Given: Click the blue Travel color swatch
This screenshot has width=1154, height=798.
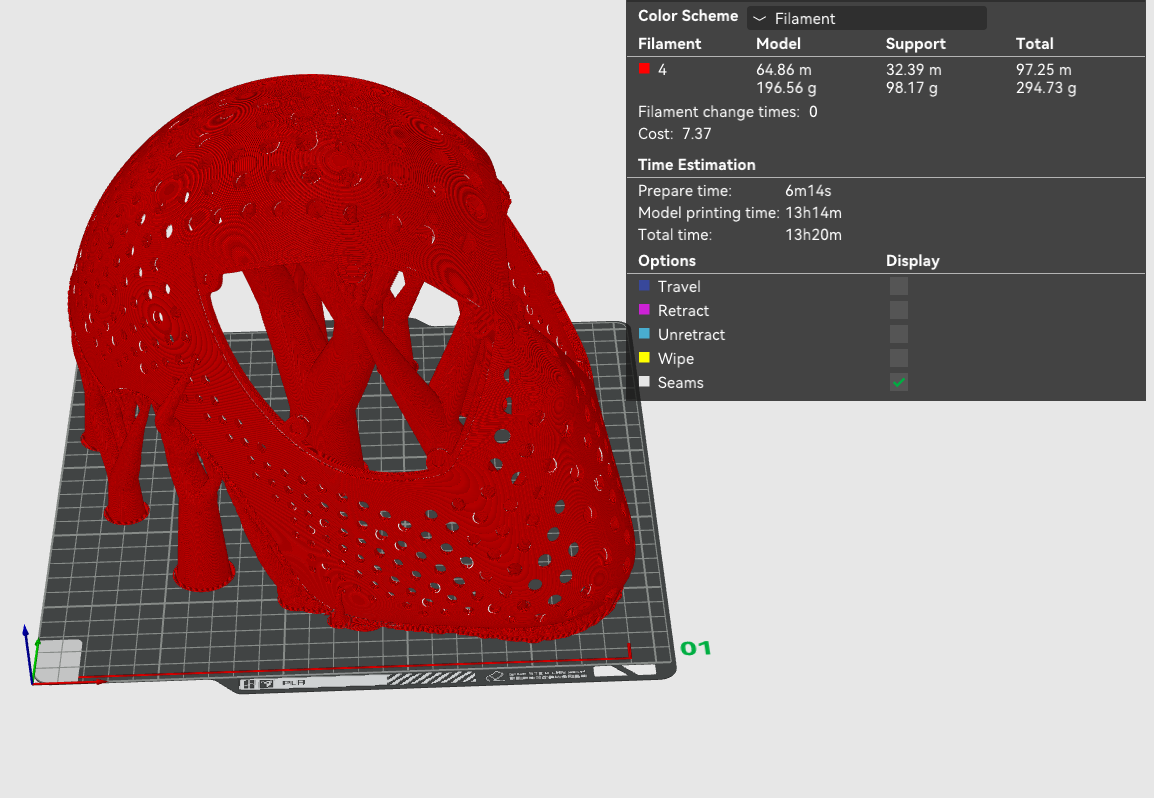Looking at the screenshot, I should (x=644, y=286).
